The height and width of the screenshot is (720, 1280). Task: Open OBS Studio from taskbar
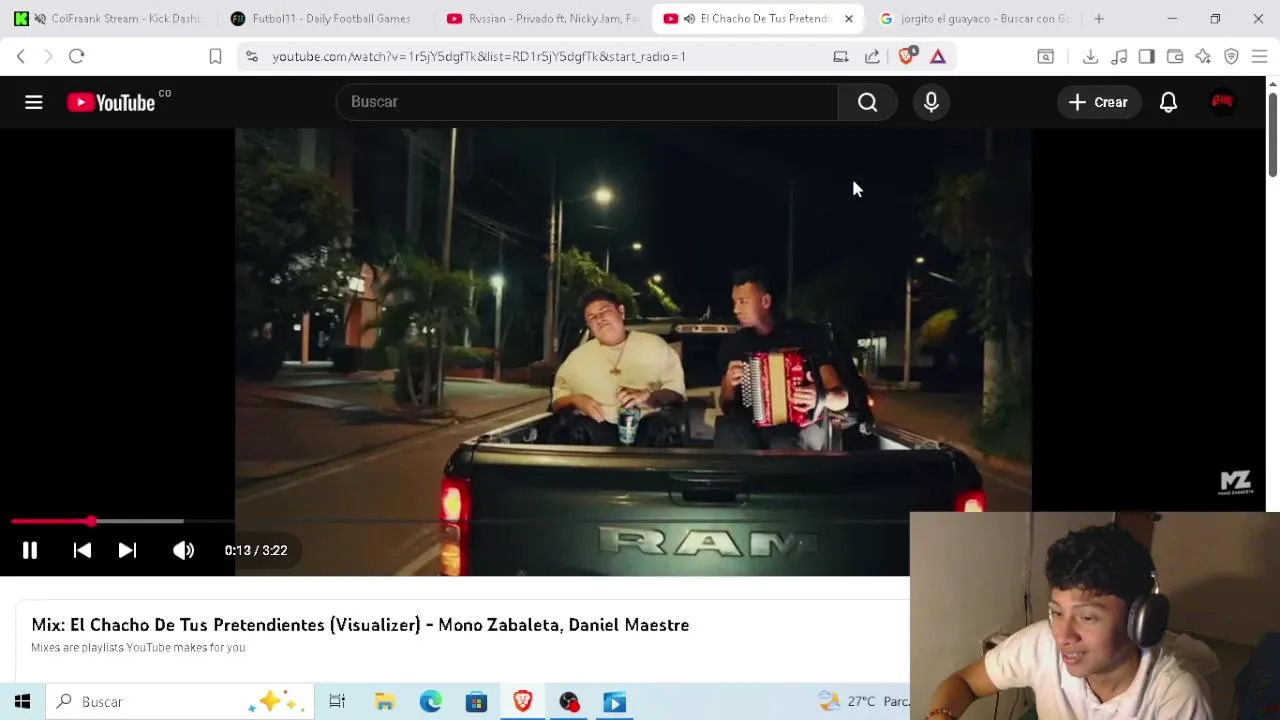pyautogui.click(x=569, y=702)
